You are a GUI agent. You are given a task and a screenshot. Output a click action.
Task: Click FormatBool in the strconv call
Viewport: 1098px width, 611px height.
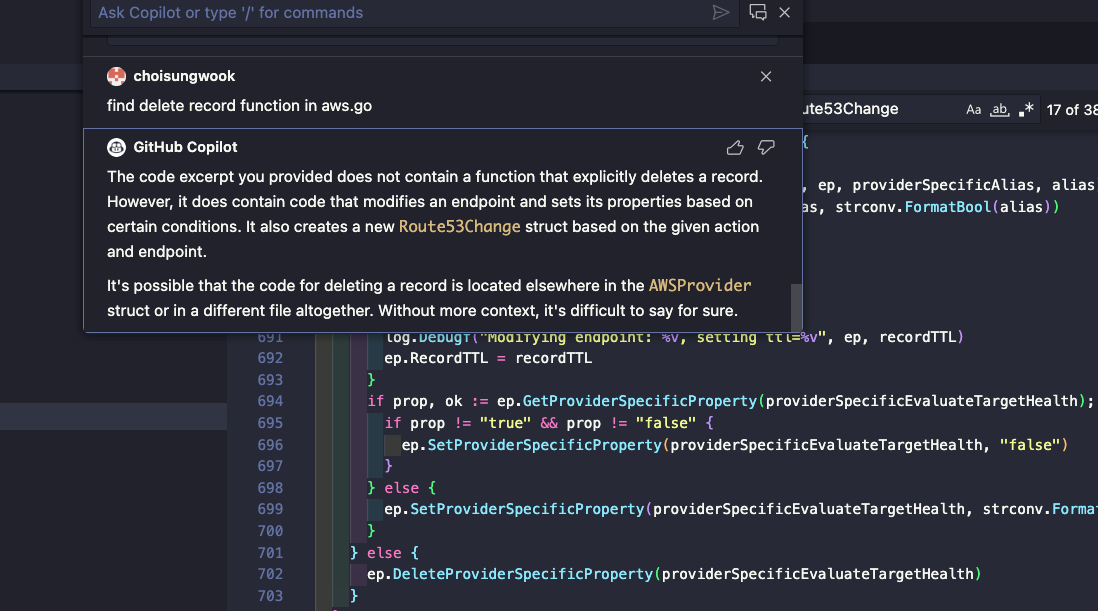coord(948,207)
